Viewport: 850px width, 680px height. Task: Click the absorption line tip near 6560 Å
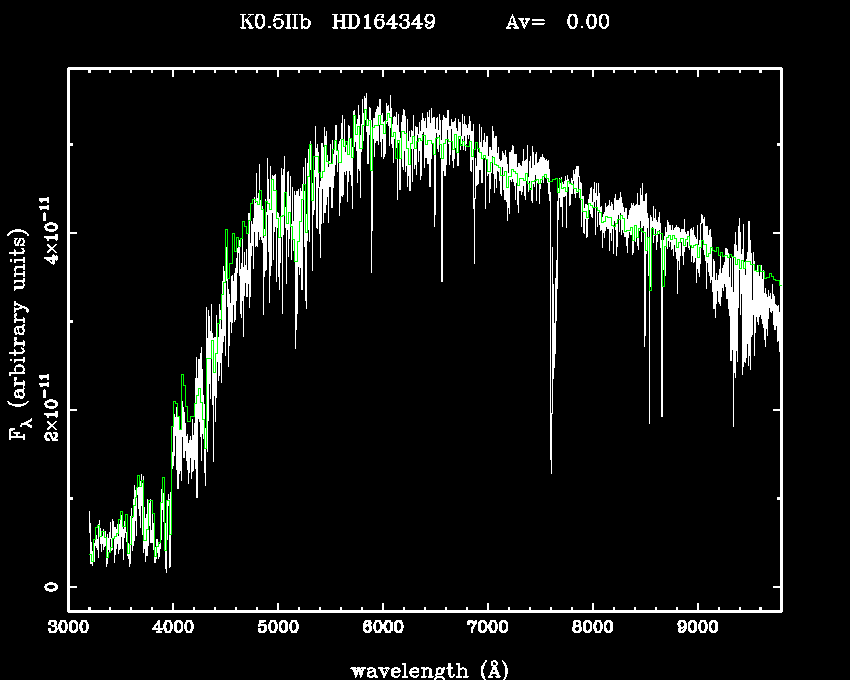[441, 280]
